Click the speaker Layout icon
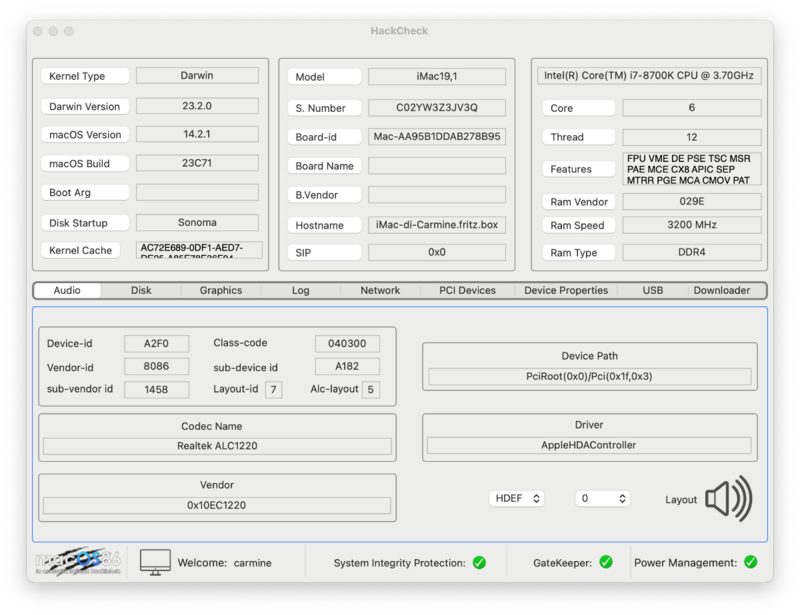Viewport: 800px width, 615px height. click(x=728, y=498)
